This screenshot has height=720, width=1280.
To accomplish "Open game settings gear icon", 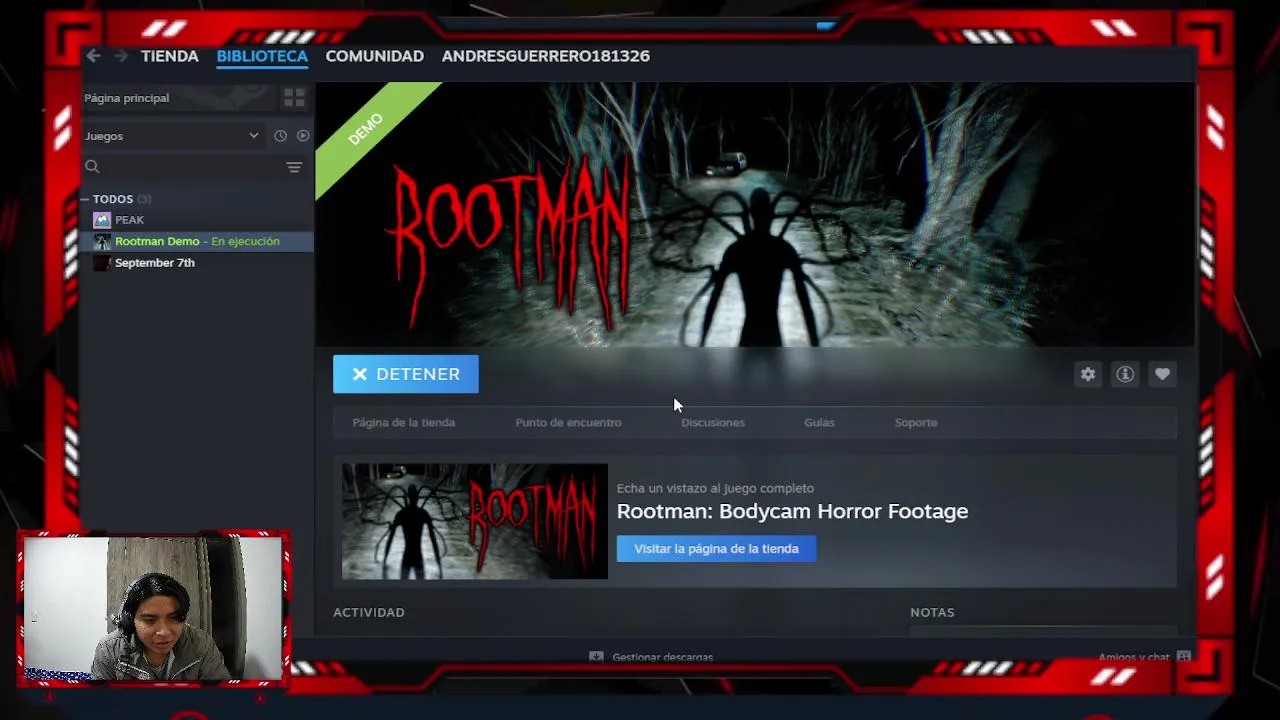I will click(x=1088, y=374).
